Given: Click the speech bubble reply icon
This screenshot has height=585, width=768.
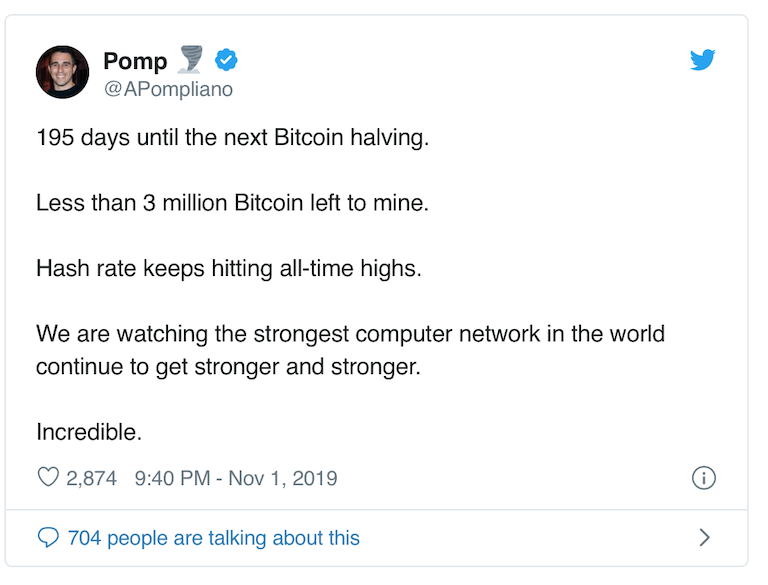Looking at the screenshot, I should (48, 537).
